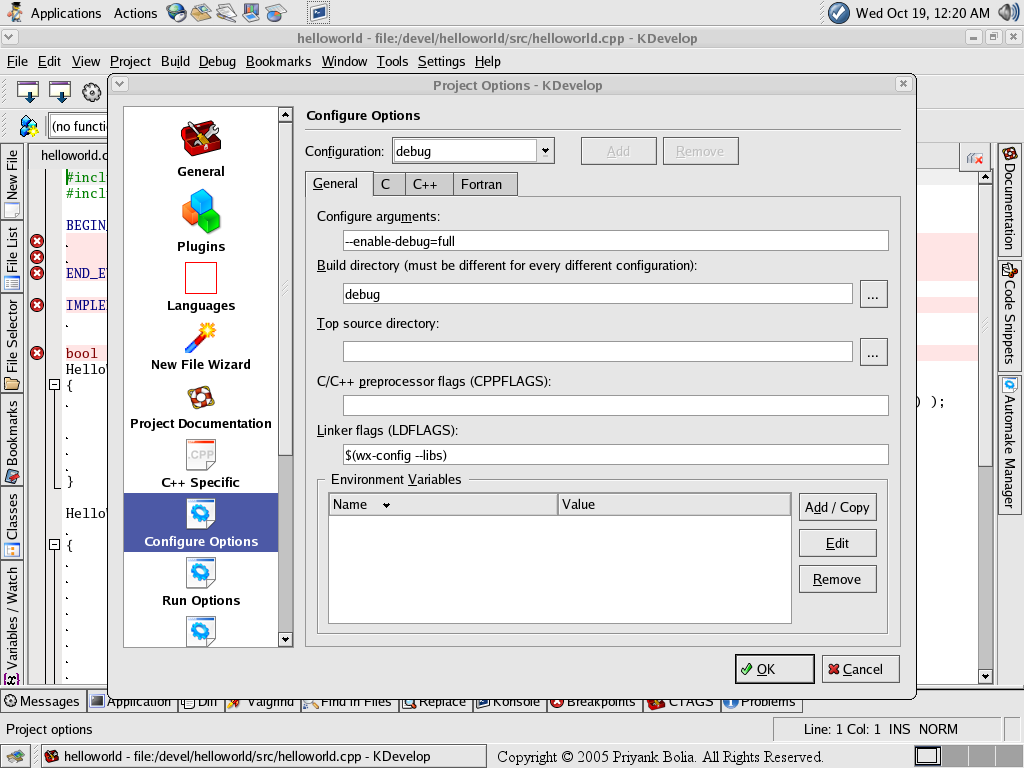Click helloworld KDevelop taskbar entry
1024x768 pixels.
coord(264,756)
